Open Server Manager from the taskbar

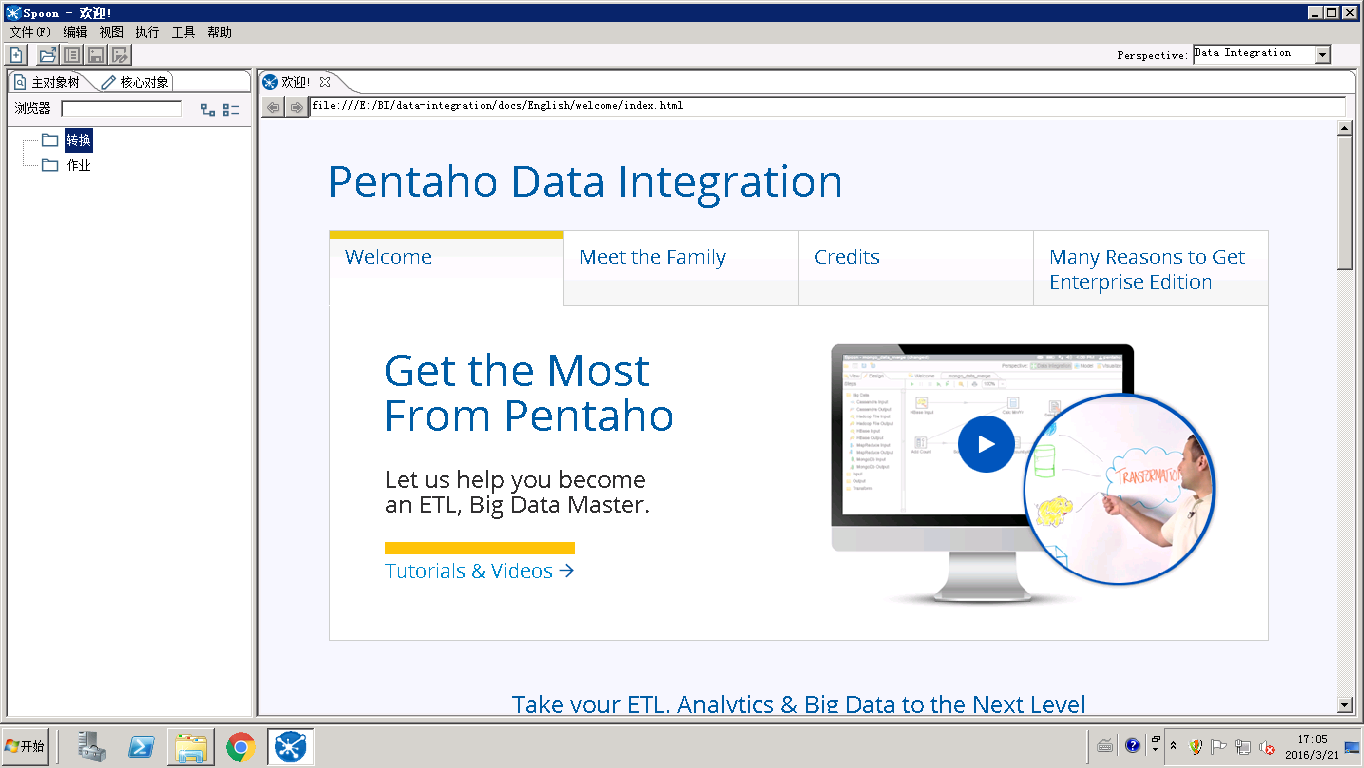coord(92,747)
